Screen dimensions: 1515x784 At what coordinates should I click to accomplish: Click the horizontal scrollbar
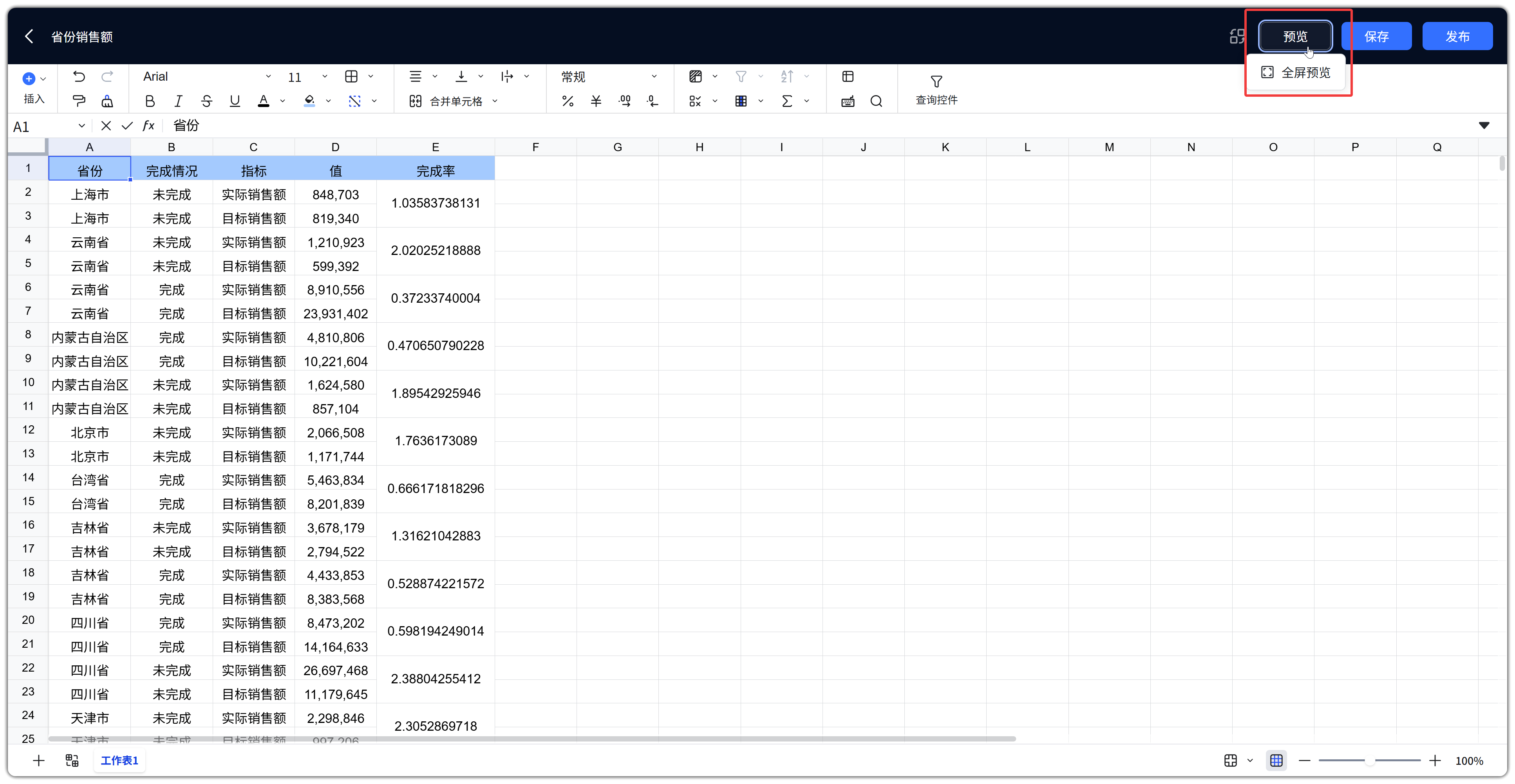(532, 739)
